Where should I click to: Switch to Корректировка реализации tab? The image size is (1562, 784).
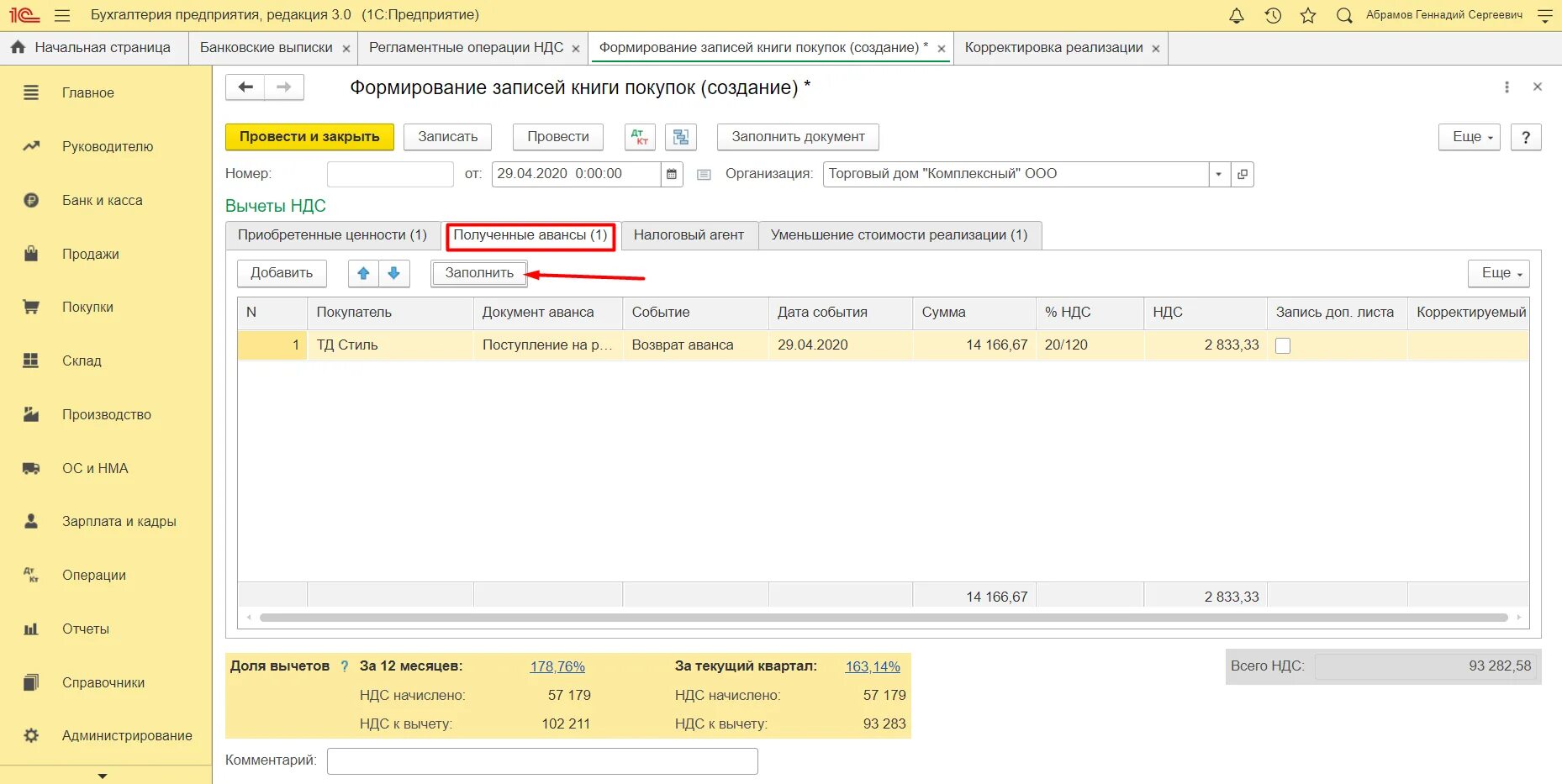coord(1053,48)
